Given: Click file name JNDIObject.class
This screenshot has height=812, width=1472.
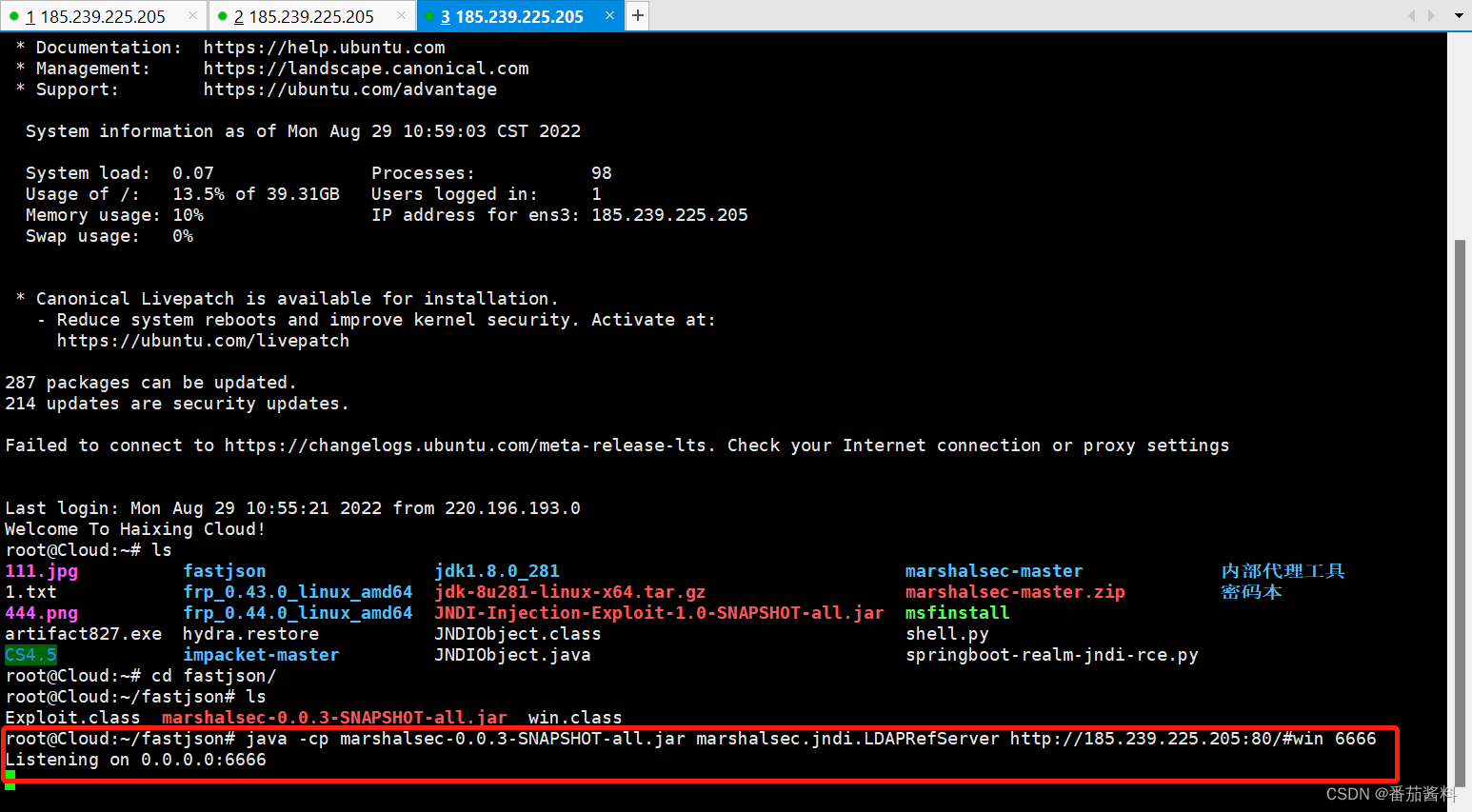Looking at the screenshot, I should tap(518, 634).
